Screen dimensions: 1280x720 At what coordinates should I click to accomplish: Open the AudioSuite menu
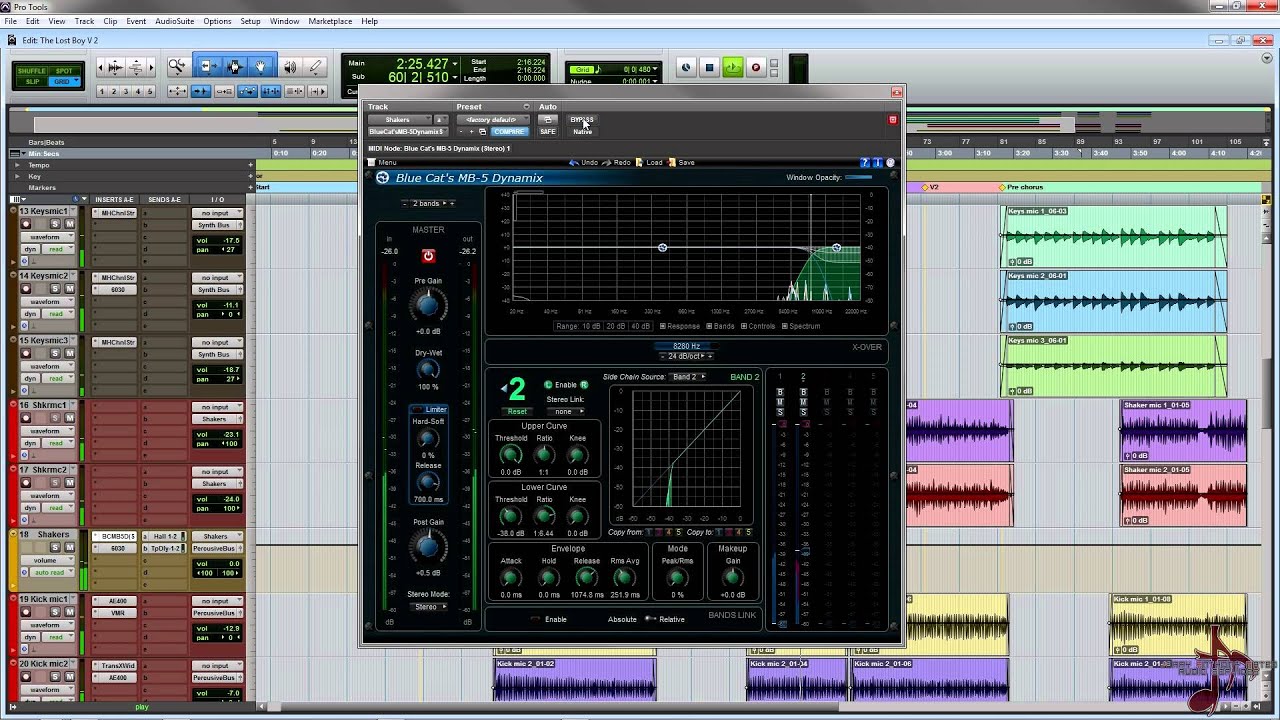tap(175, 21)
